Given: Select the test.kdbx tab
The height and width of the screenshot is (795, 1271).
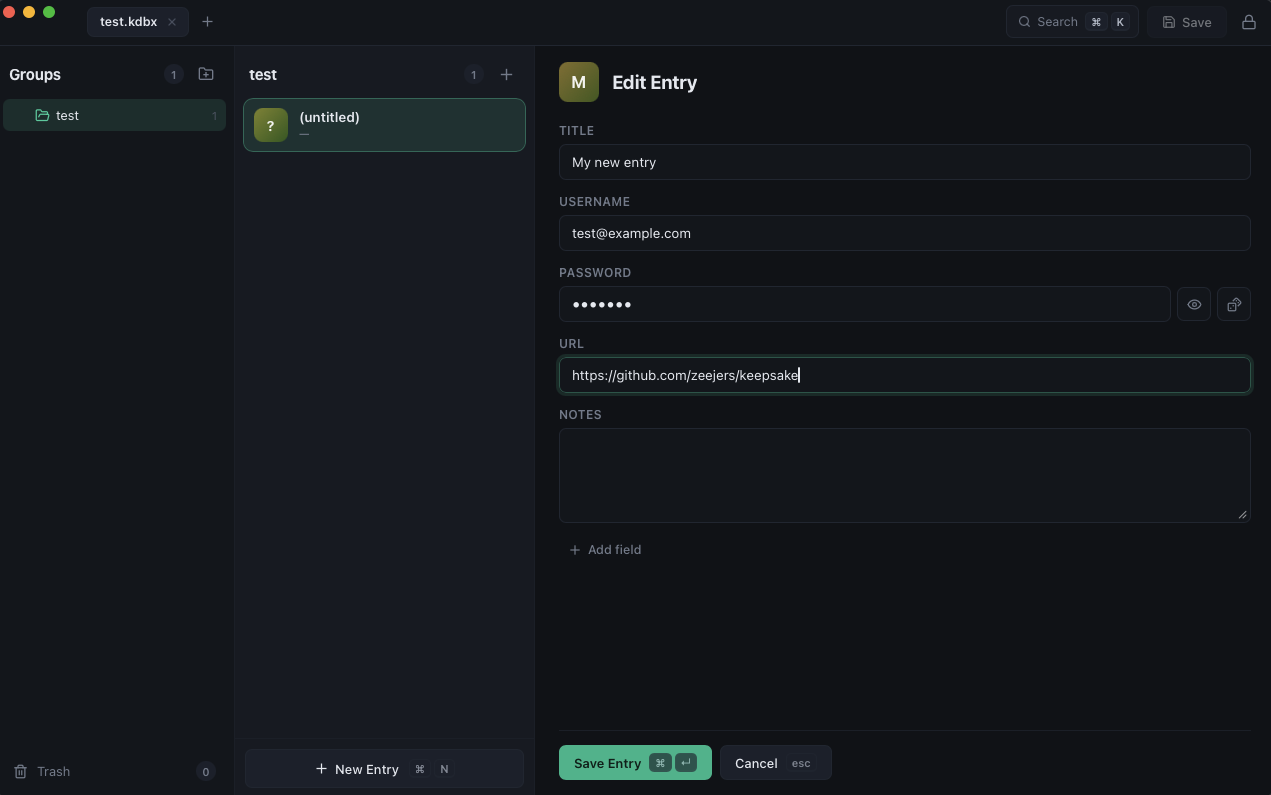Looking at the screenshot, I should 137,22.
